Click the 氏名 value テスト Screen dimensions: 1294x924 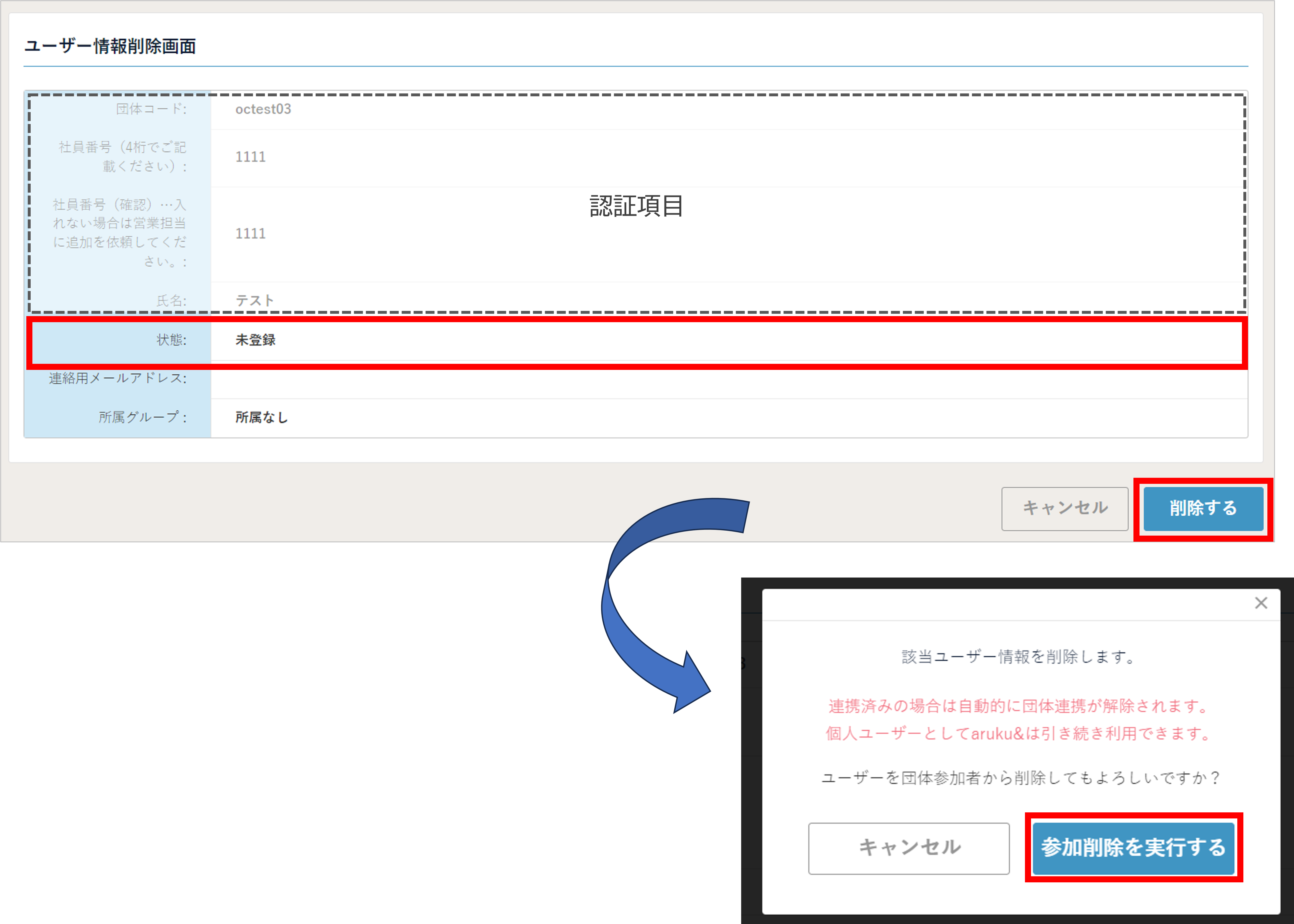(x=255, y=300)
